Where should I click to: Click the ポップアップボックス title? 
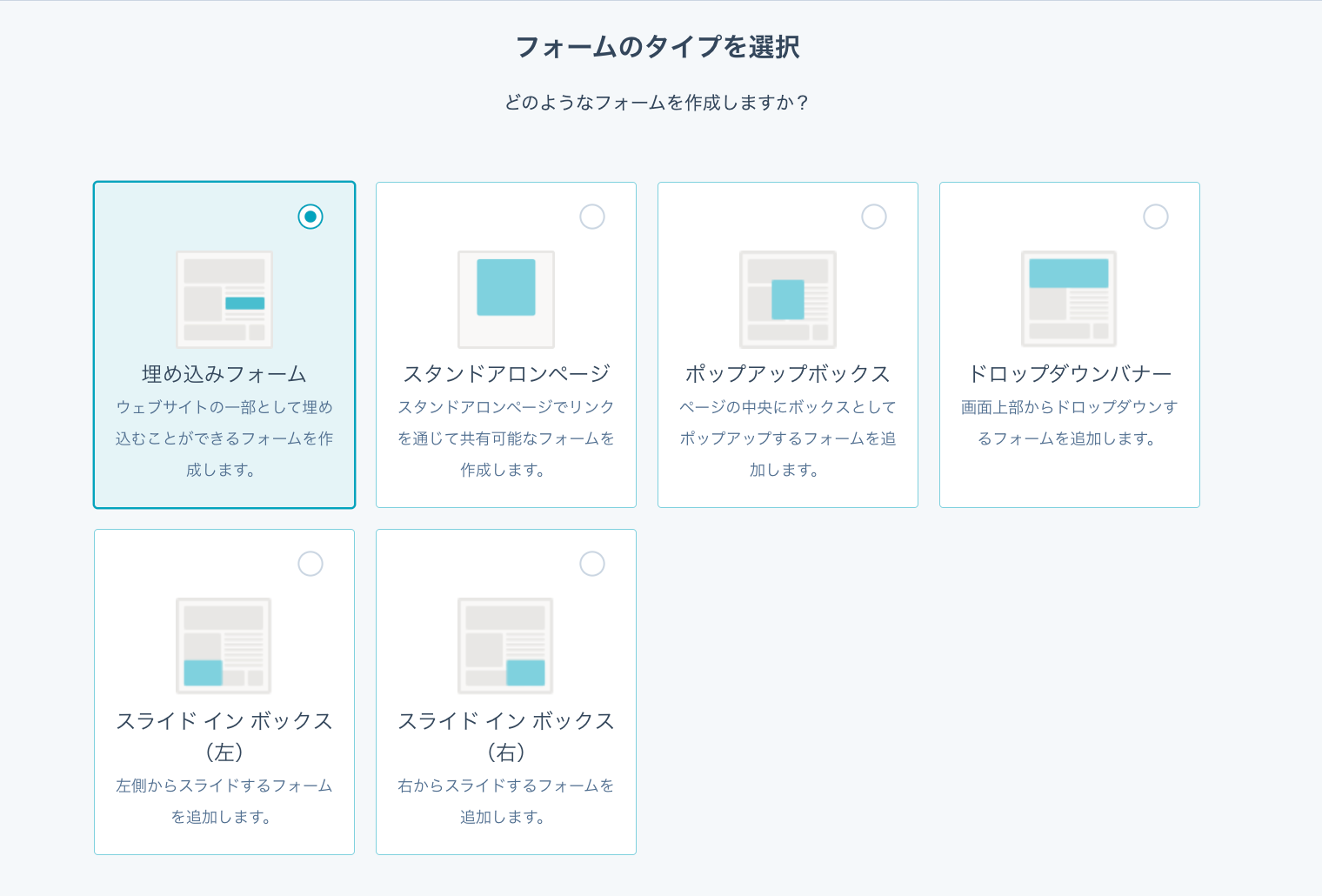[788, 374]
